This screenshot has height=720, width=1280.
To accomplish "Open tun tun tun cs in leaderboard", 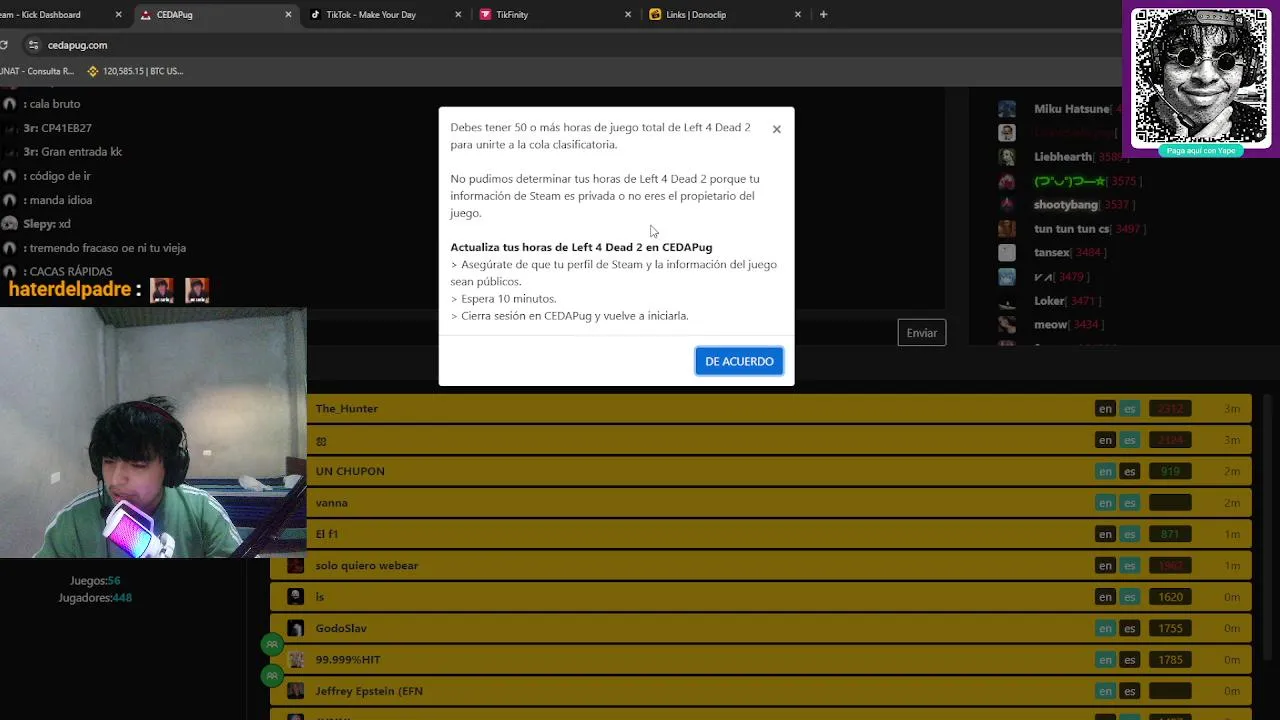I will click(x=1071, y=229).
